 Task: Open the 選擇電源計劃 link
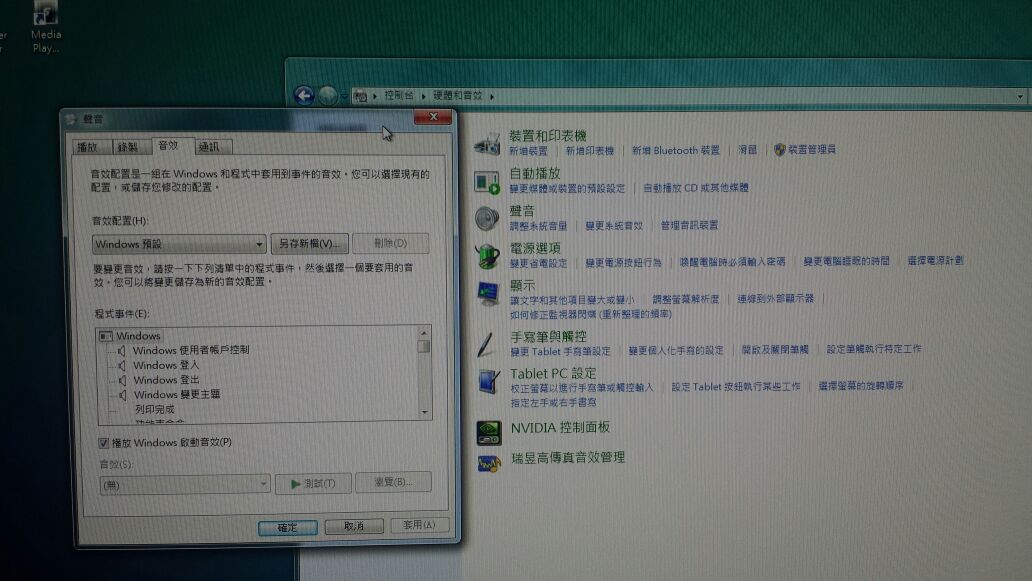[935, 261]
